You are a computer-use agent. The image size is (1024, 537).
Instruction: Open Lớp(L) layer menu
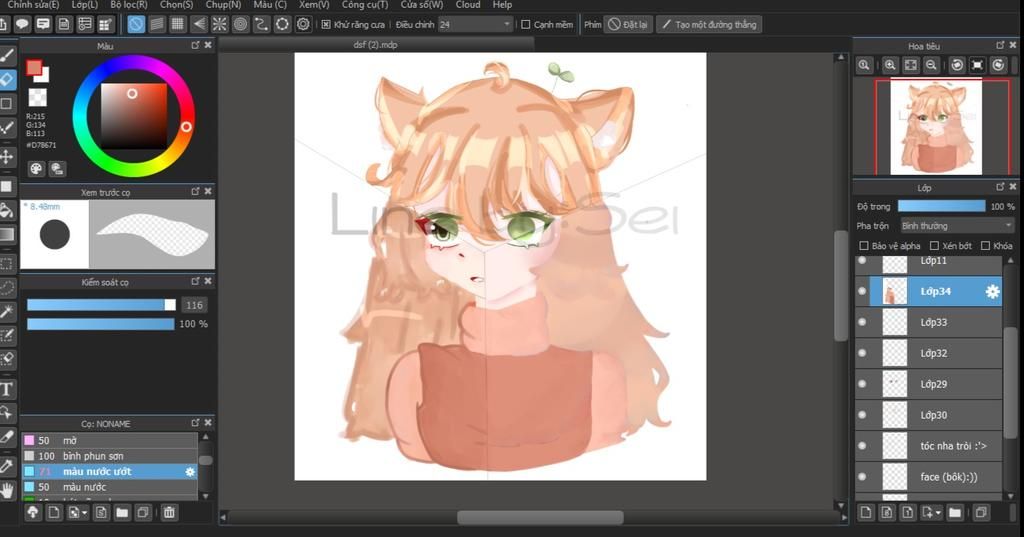tap(84, 5)
